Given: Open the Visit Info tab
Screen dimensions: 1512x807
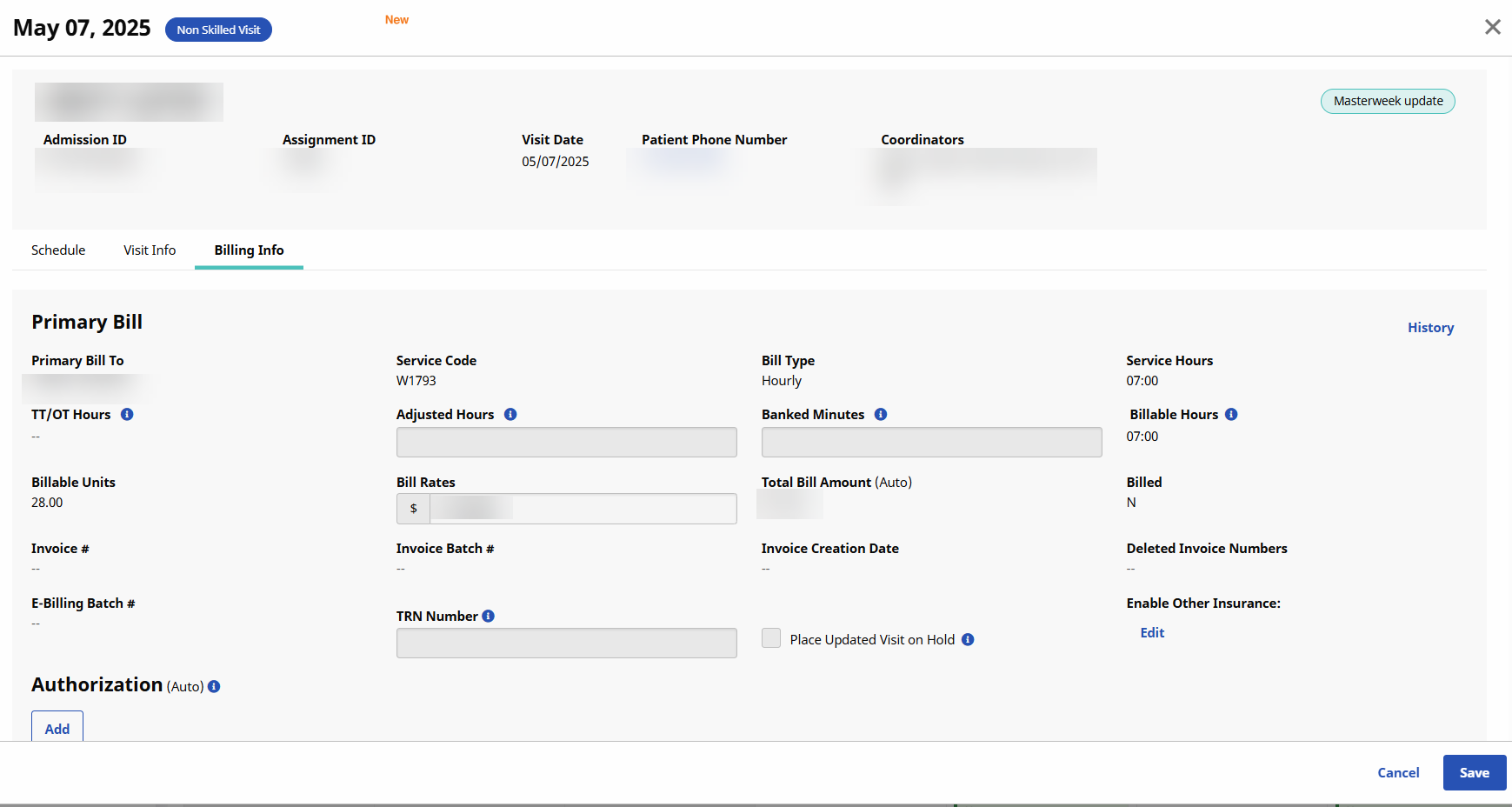Looking at the screenshot, I should 150,250.
